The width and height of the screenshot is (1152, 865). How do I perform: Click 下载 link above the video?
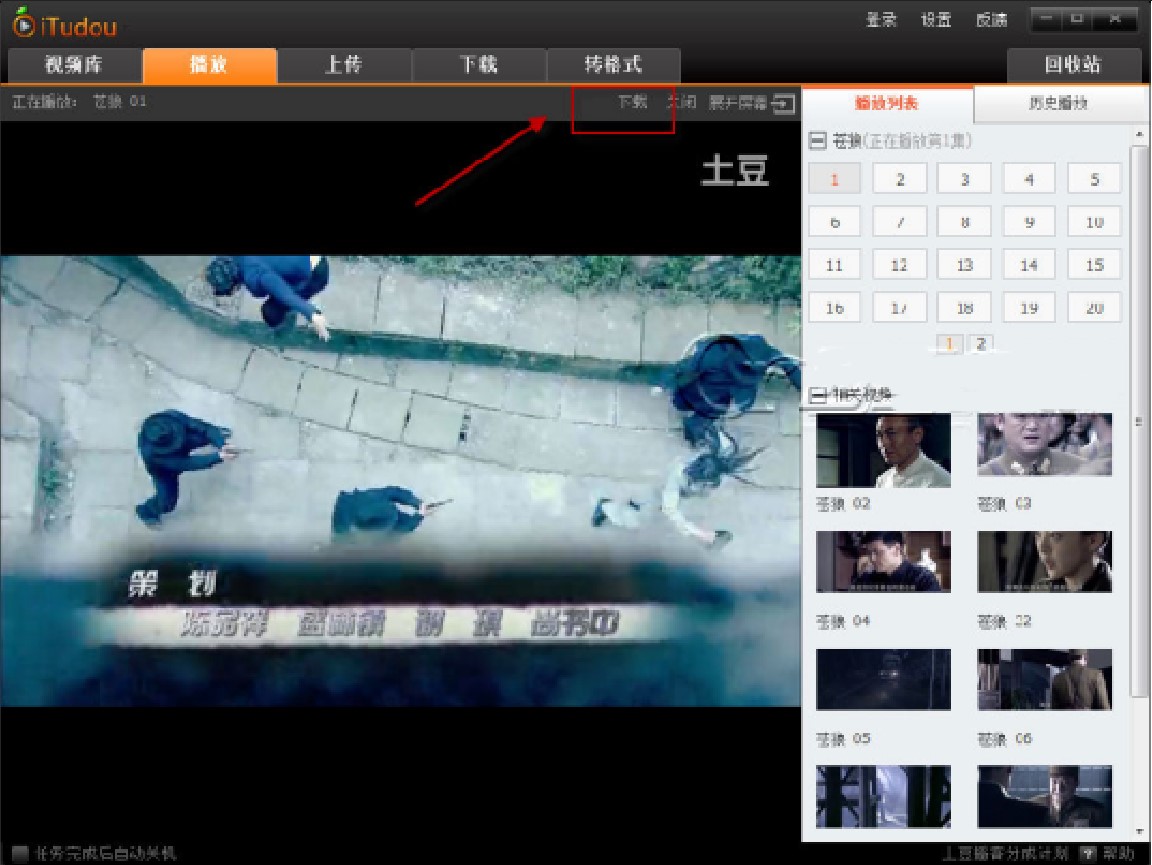[633, 102]
